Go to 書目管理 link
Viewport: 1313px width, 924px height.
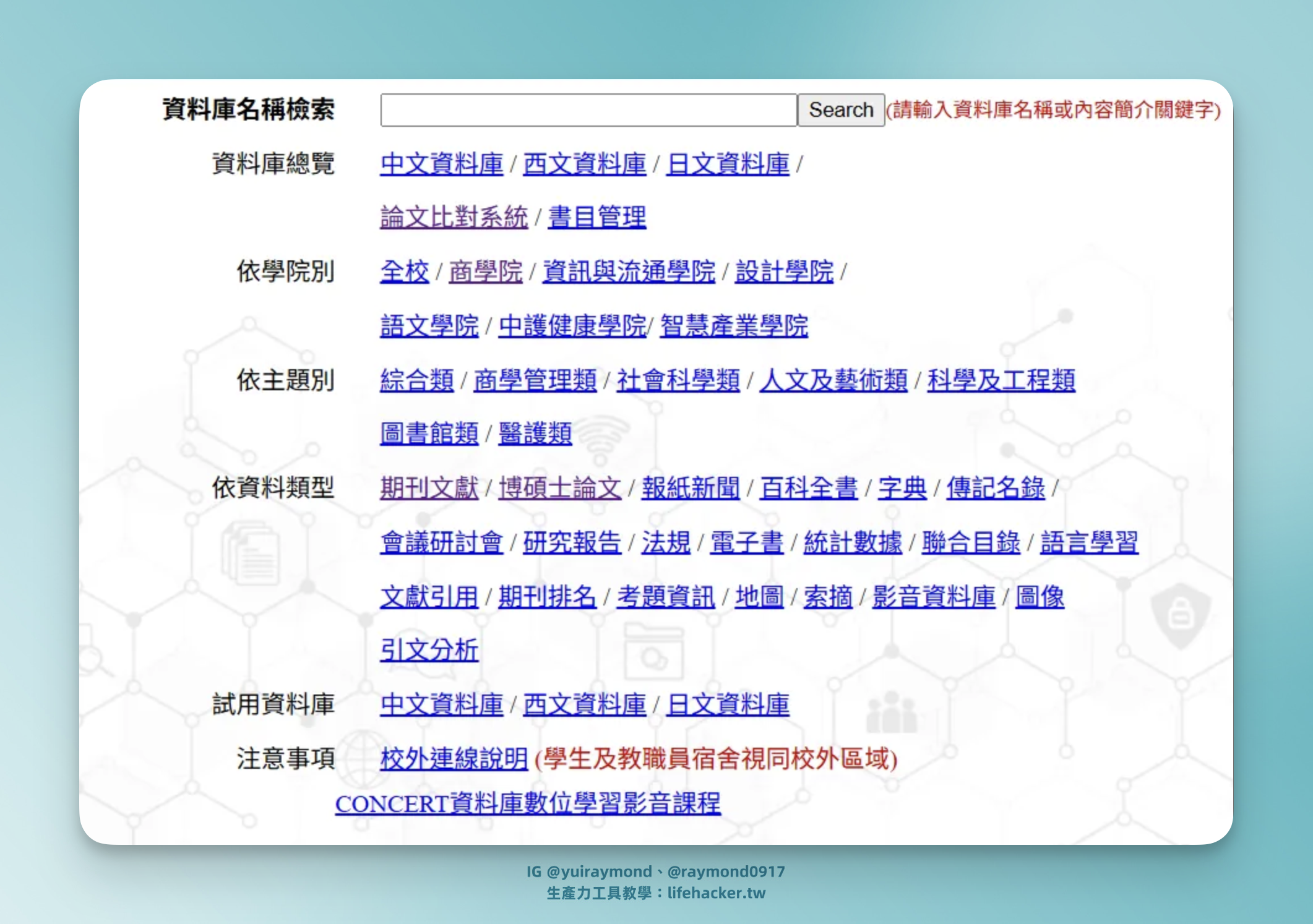pos(596,218)
